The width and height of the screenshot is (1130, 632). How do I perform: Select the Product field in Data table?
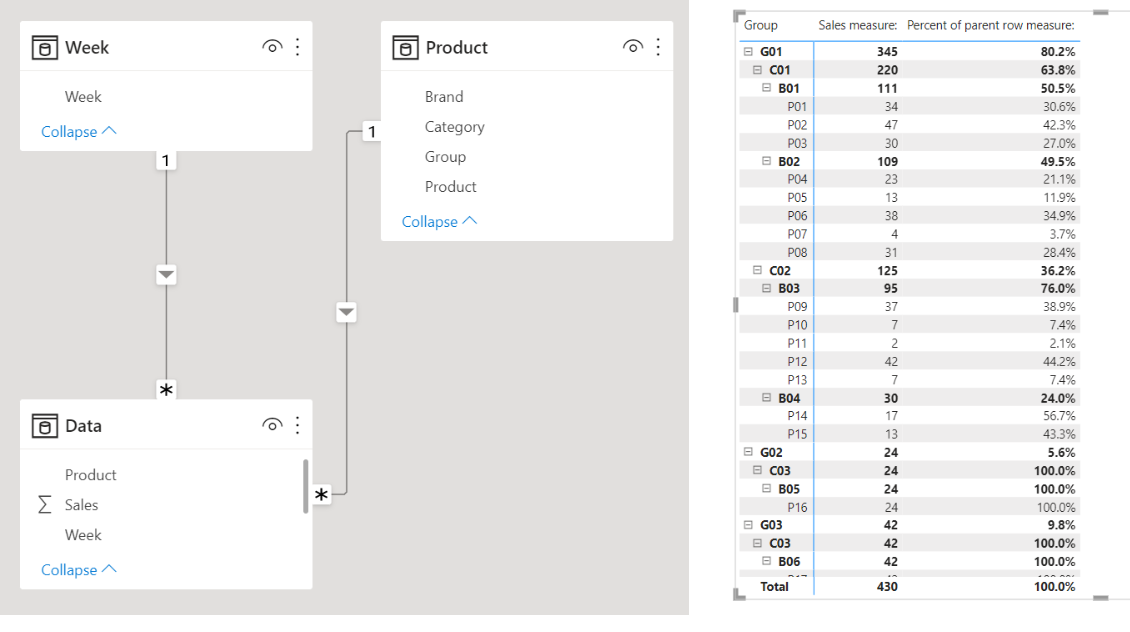pos(91,475)
